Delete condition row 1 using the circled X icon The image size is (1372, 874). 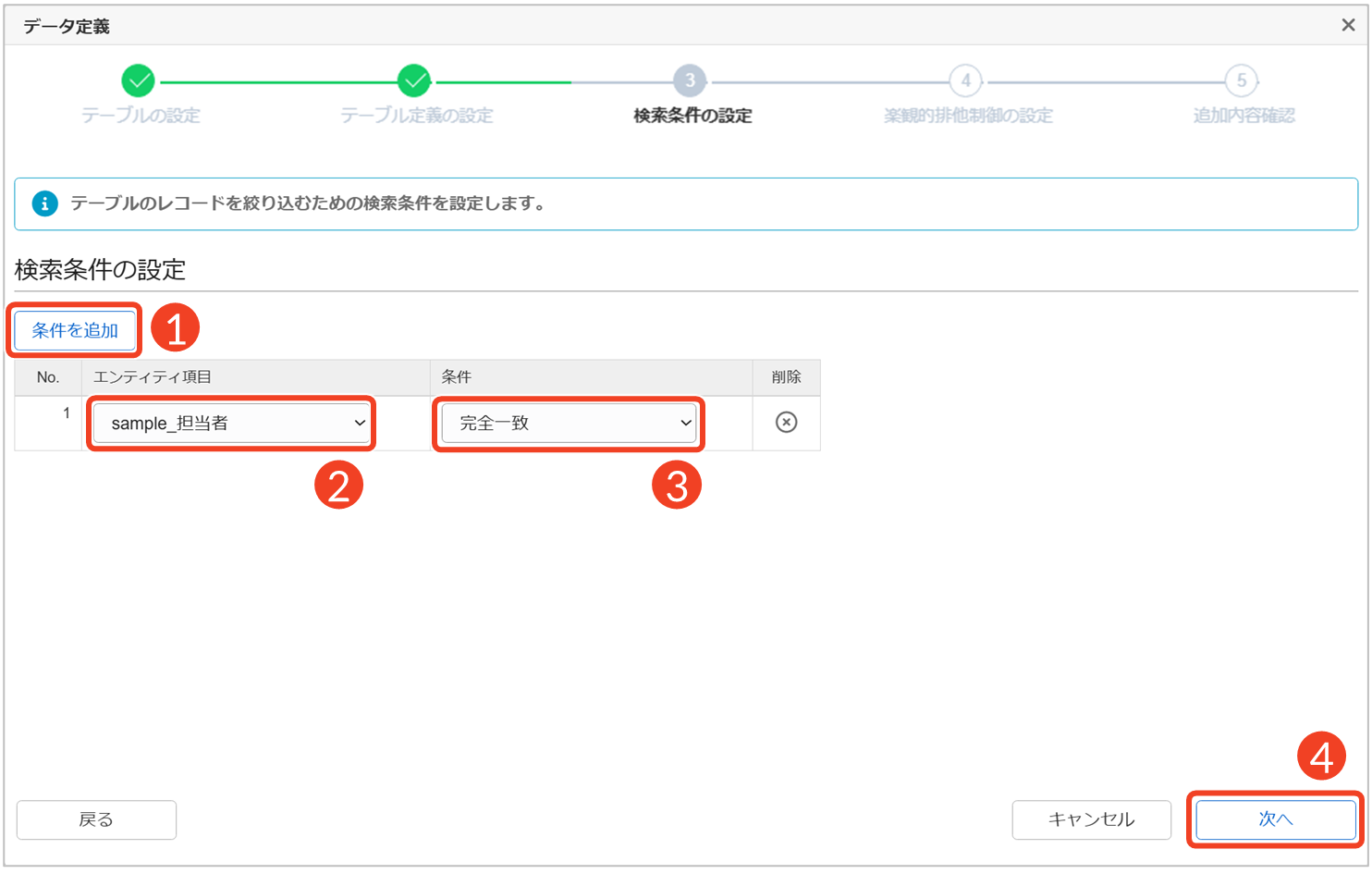tap(786, 423)
